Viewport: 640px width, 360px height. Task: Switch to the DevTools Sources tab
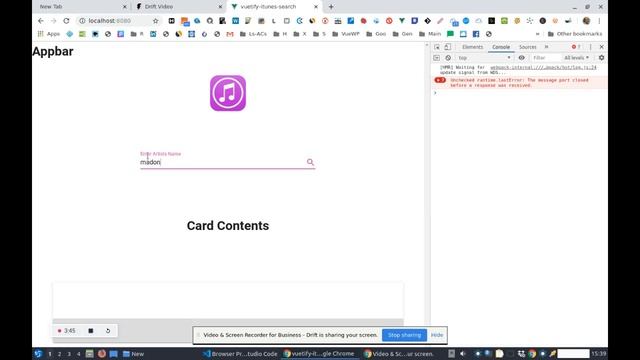[527, 47]
